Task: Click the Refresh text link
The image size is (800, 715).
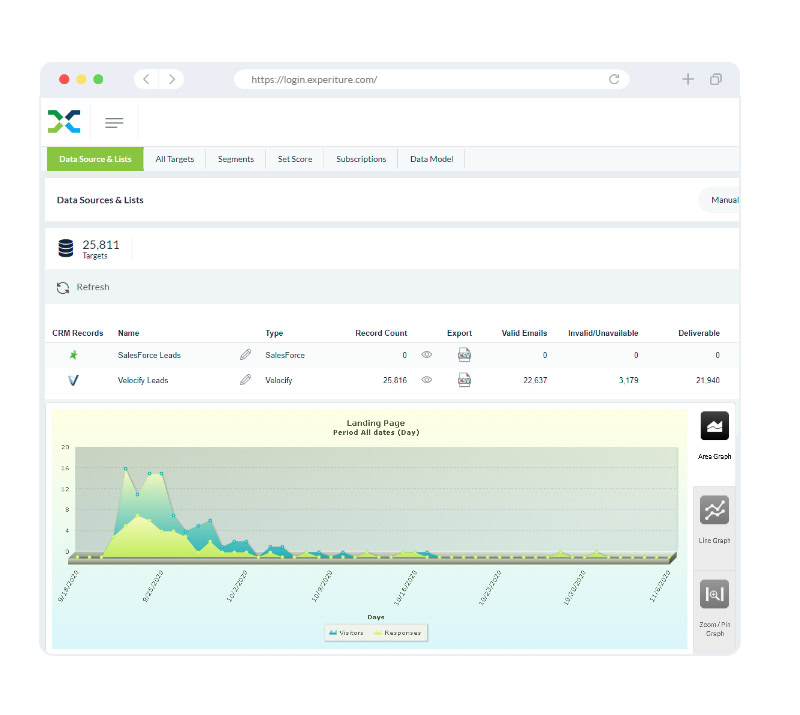Action: click(x=93, y=287)
